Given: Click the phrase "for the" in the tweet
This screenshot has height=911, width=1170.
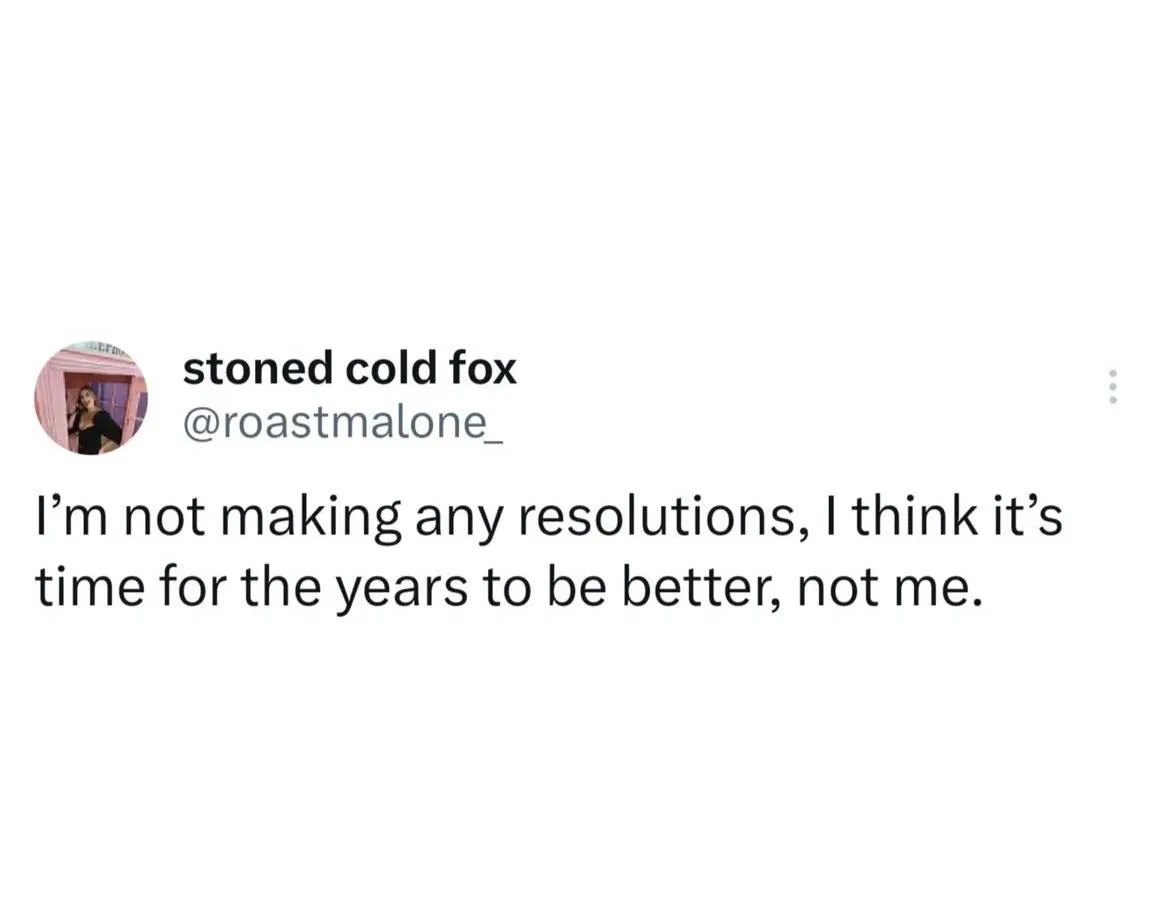Looking at the screenshot, I should click(x=209, y=592).
